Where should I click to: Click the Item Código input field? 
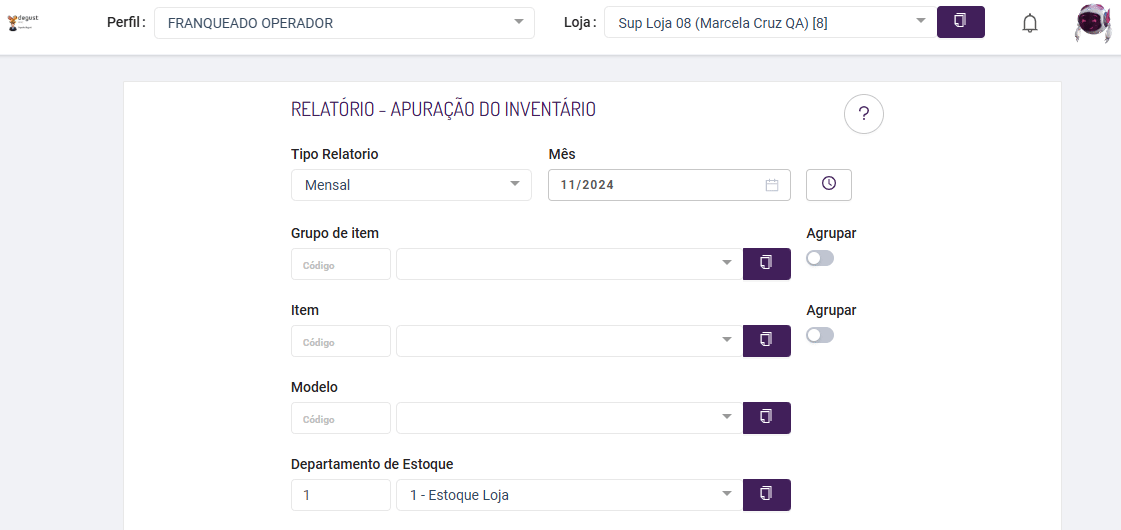coord(340,341)
